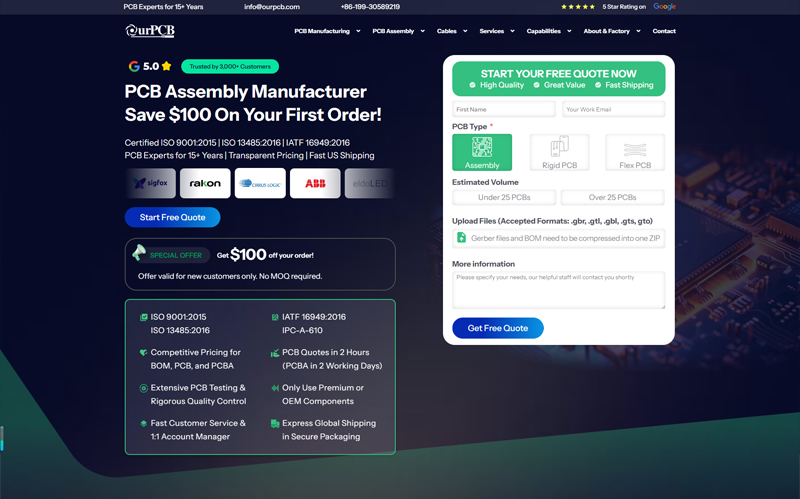
Task: Go to the Contact page
Action: [x=664, y=31]
